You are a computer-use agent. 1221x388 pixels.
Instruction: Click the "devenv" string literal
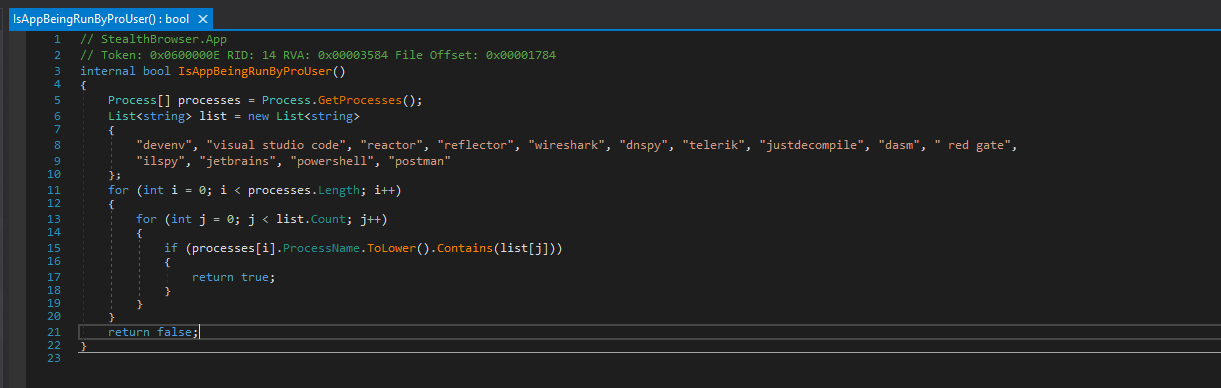point(164,146)
